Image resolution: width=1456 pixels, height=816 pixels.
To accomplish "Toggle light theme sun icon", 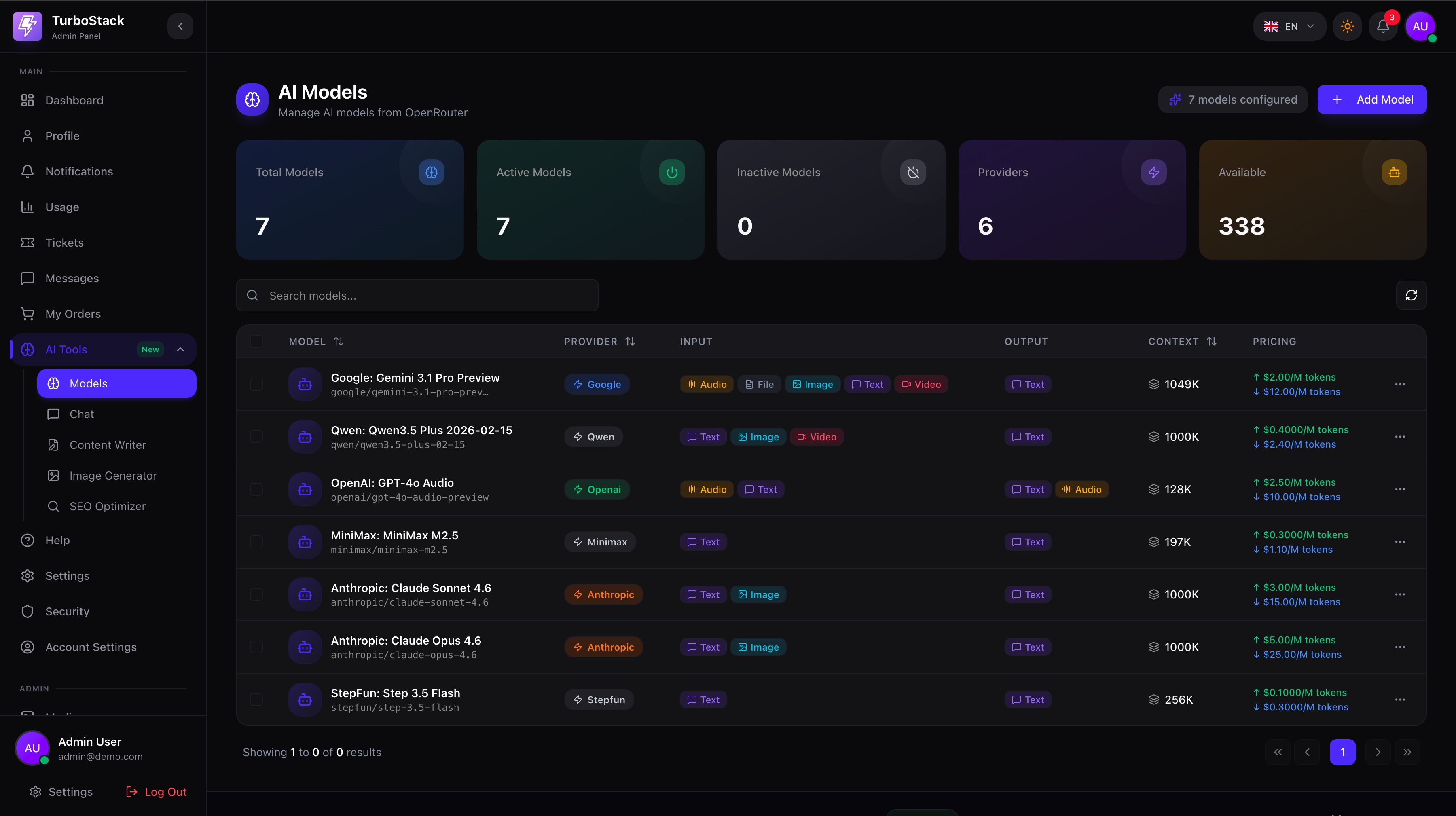I will (1347, 27).
